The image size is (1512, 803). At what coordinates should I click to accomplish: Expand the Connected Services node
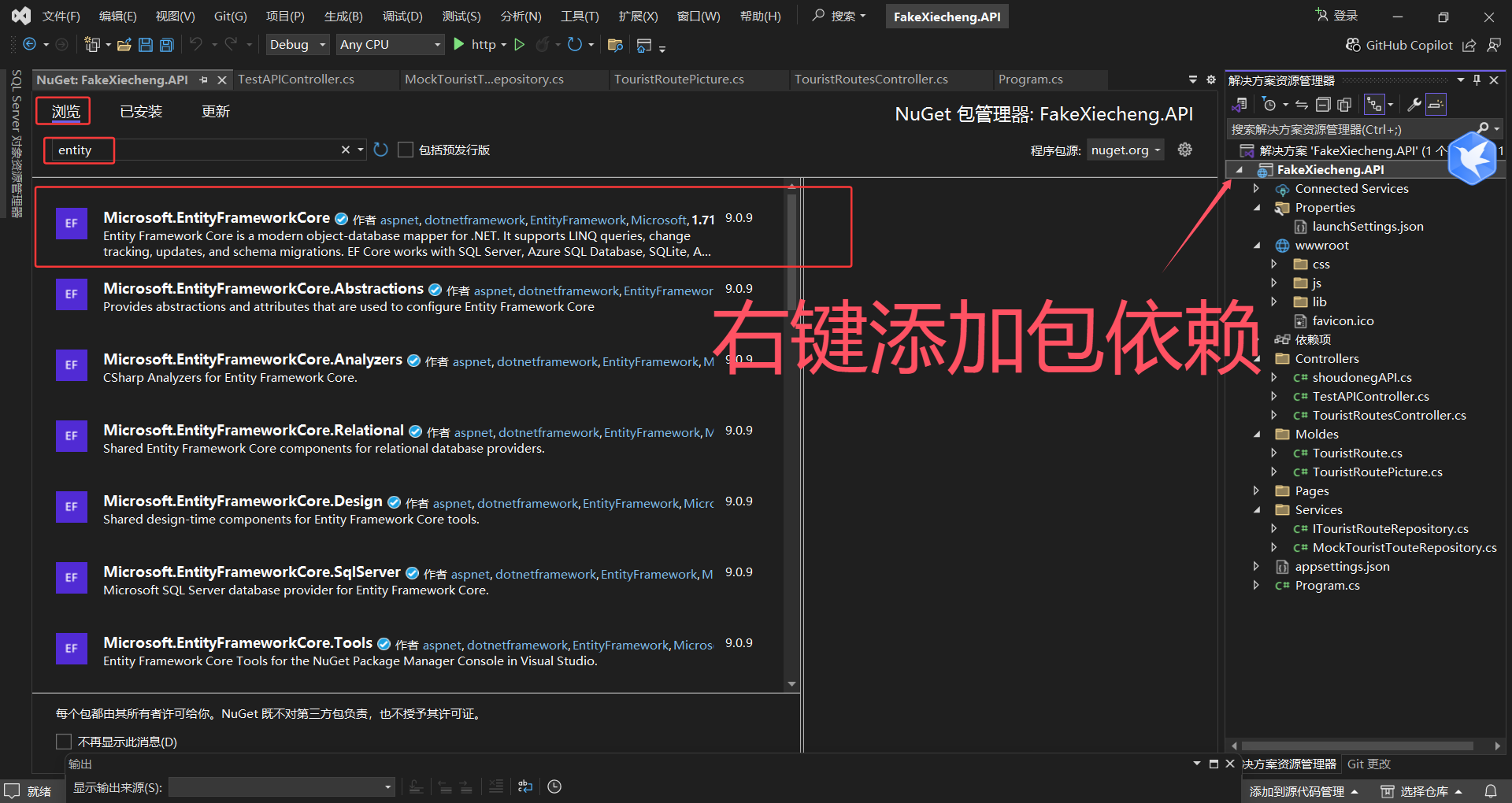1257,189
